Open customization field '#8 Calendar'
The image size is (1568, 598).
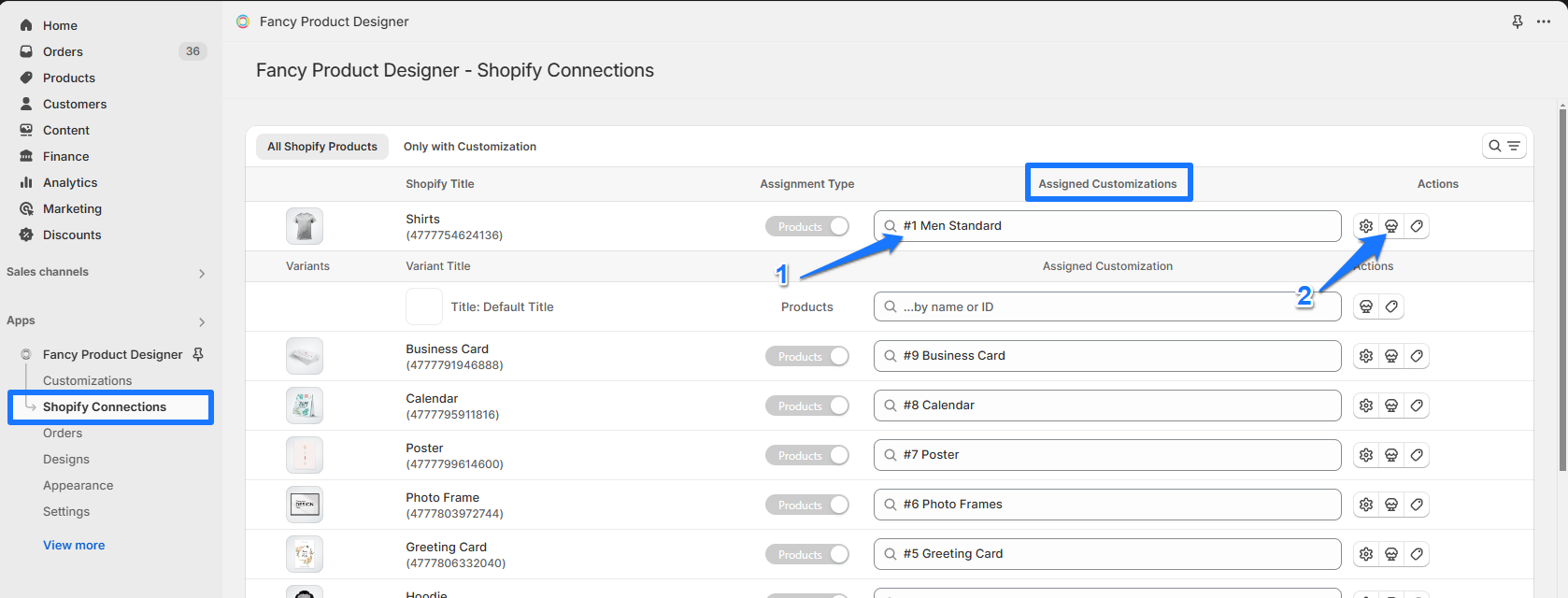click(x=1107, y=406)
